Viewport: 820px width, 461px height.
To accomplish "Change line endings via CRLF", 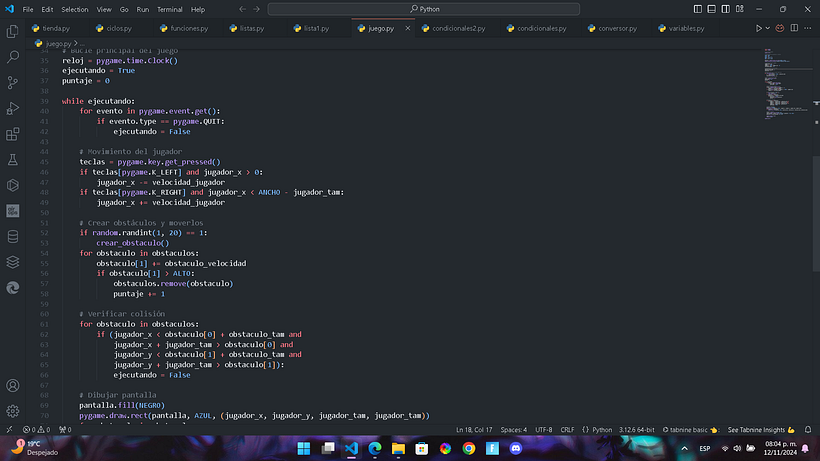I will pyautogui.click(x=567, y=430).
